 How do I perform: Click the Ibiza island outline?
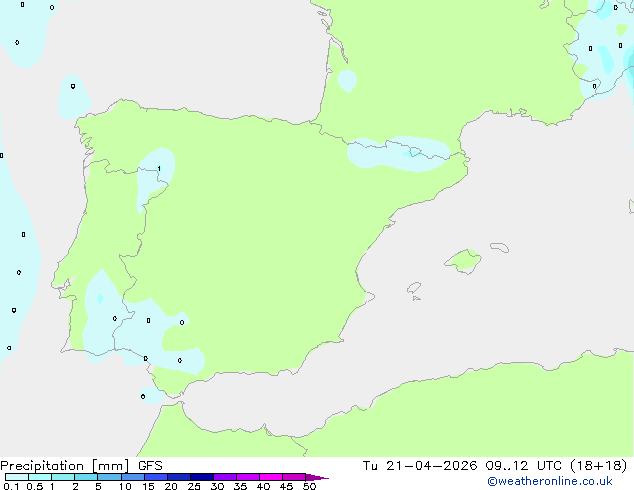[x=414, y=288]
